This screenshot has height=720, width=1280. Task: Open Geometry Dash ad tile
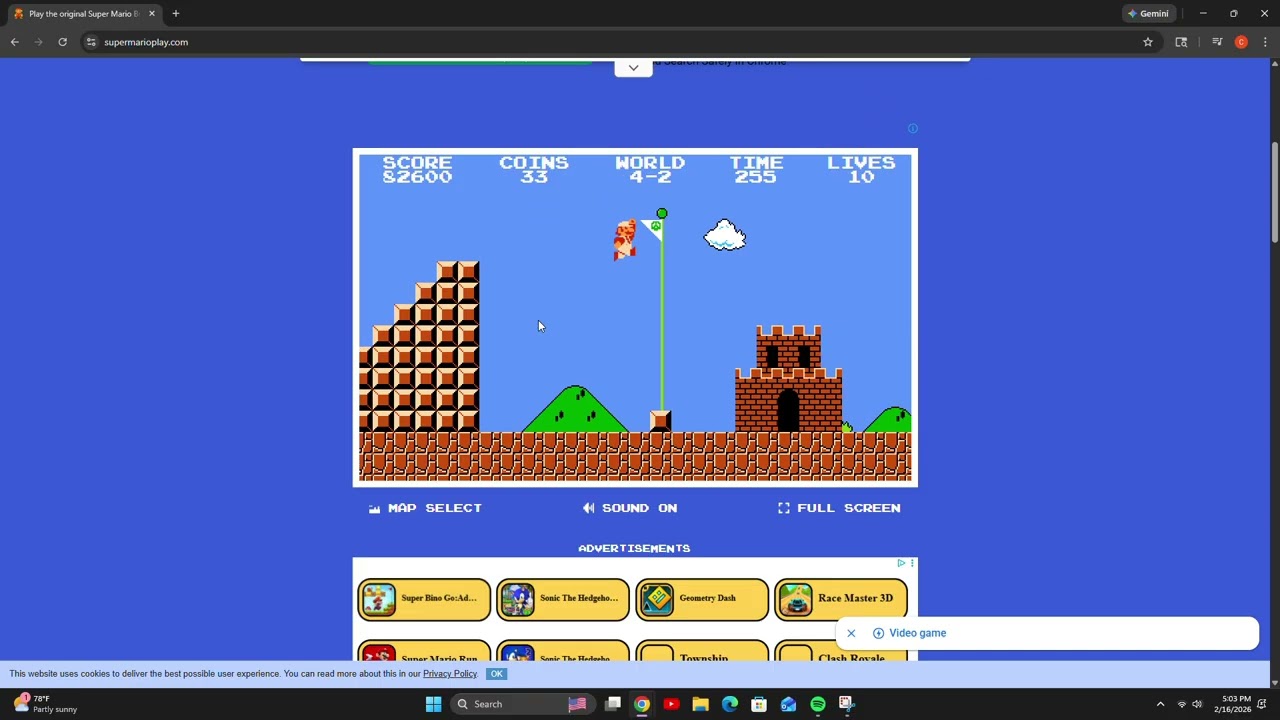[702, 599]
